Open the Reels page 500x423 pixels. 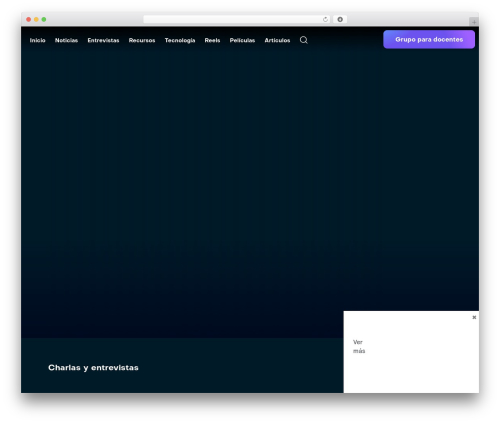[212, 40]
